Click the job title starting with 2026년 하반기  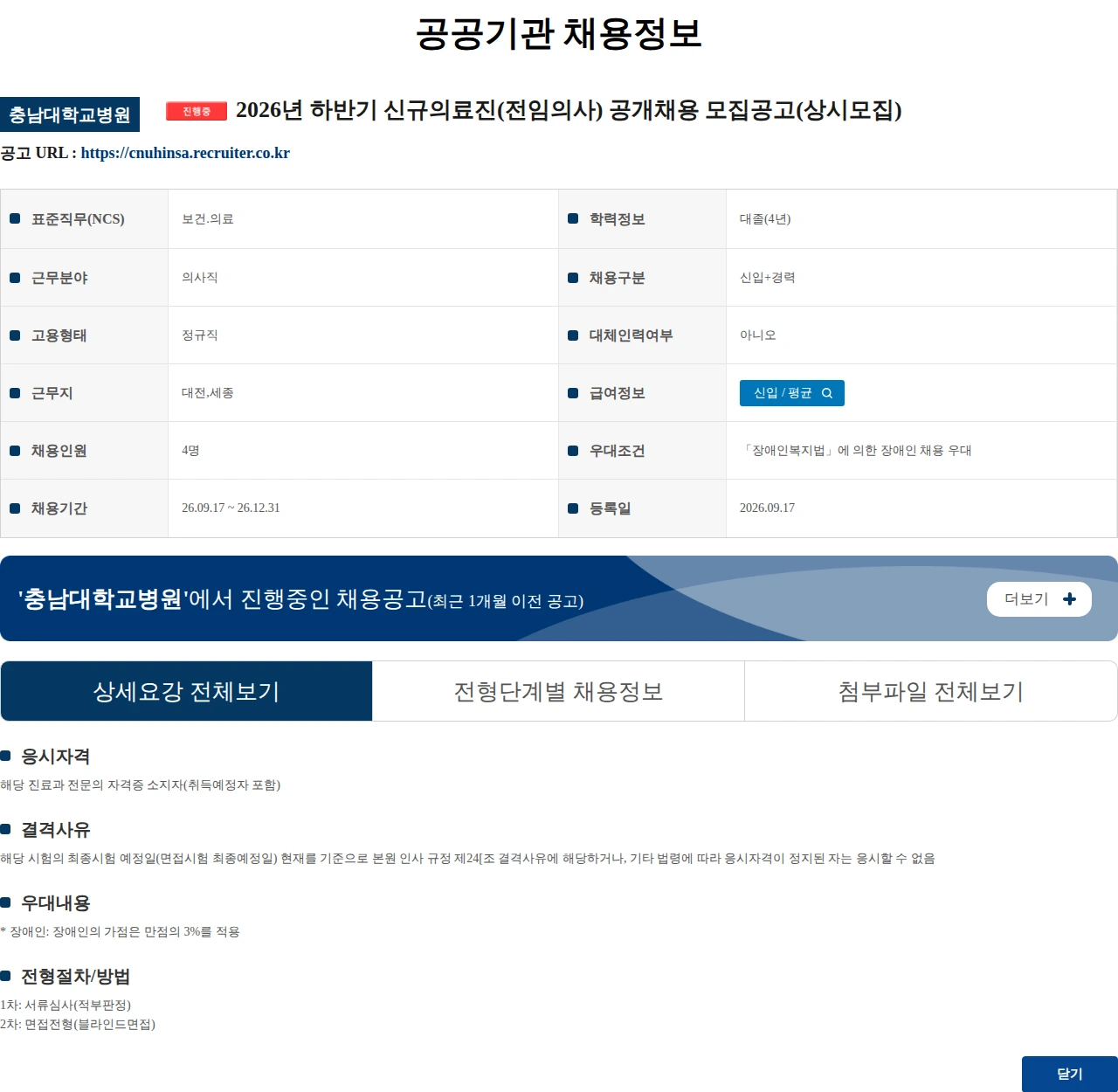coord(569,110)
